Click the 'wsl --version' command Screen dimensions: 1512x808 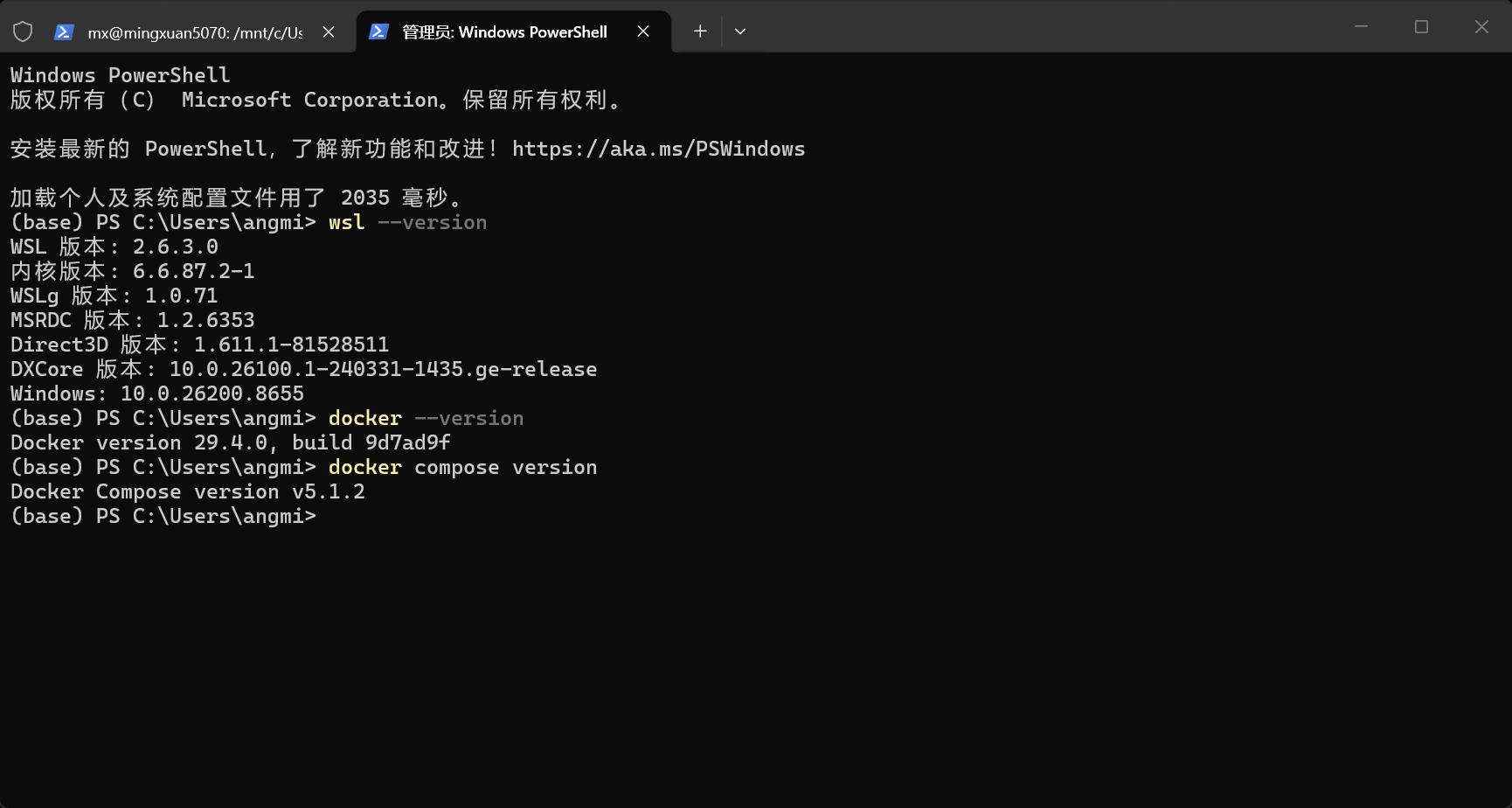[407, 222]
